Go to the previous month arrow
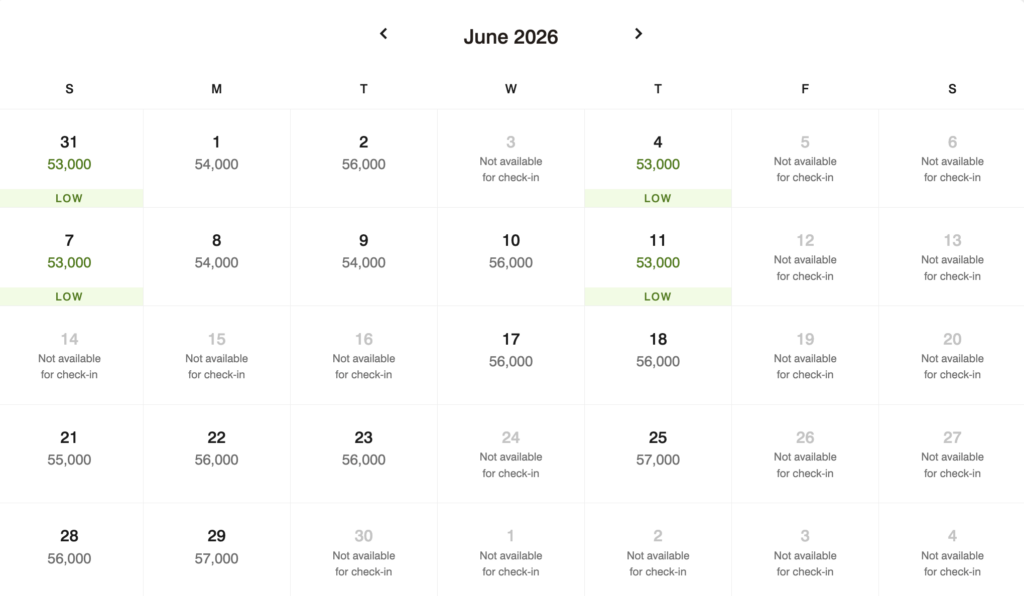 click(383, 34)
